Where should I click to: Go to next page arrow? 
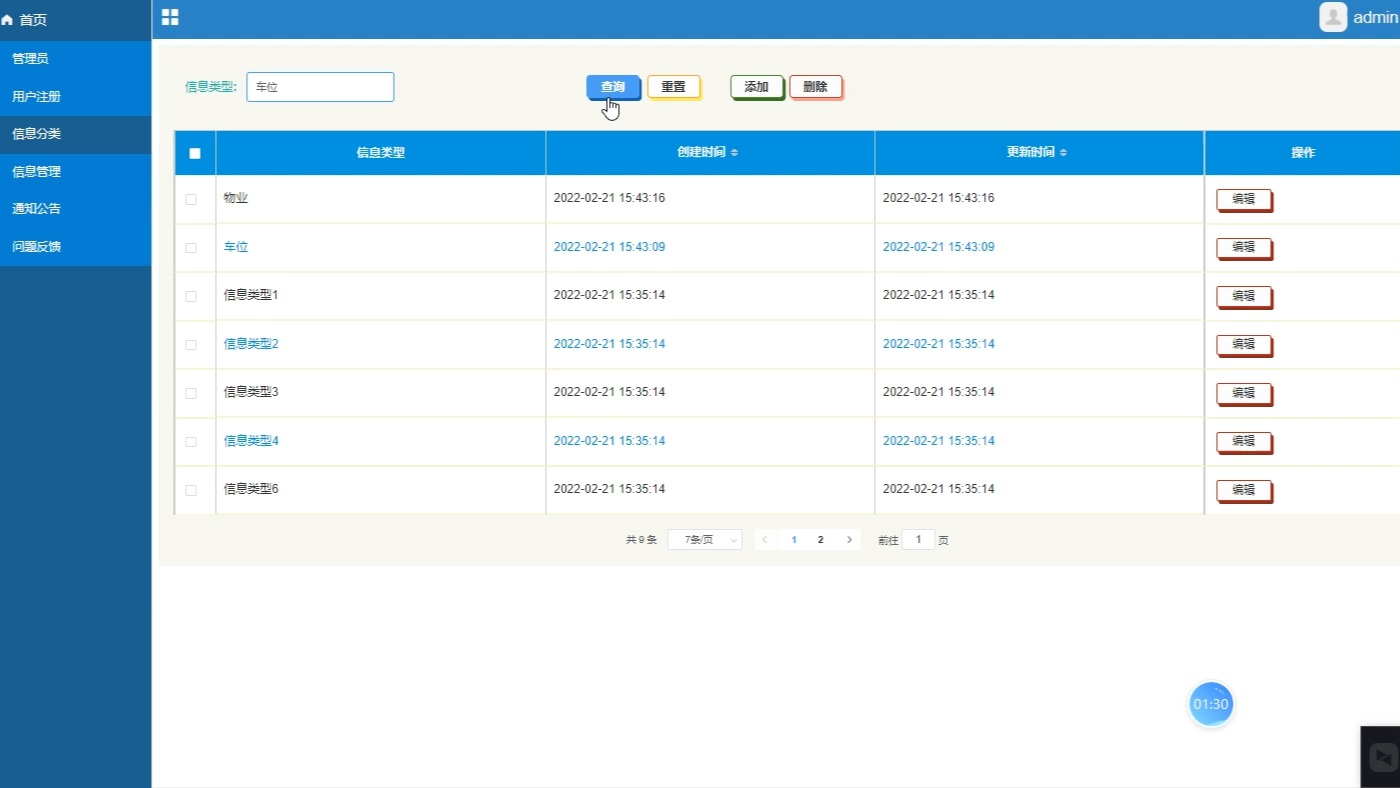[x=849, y=540]
